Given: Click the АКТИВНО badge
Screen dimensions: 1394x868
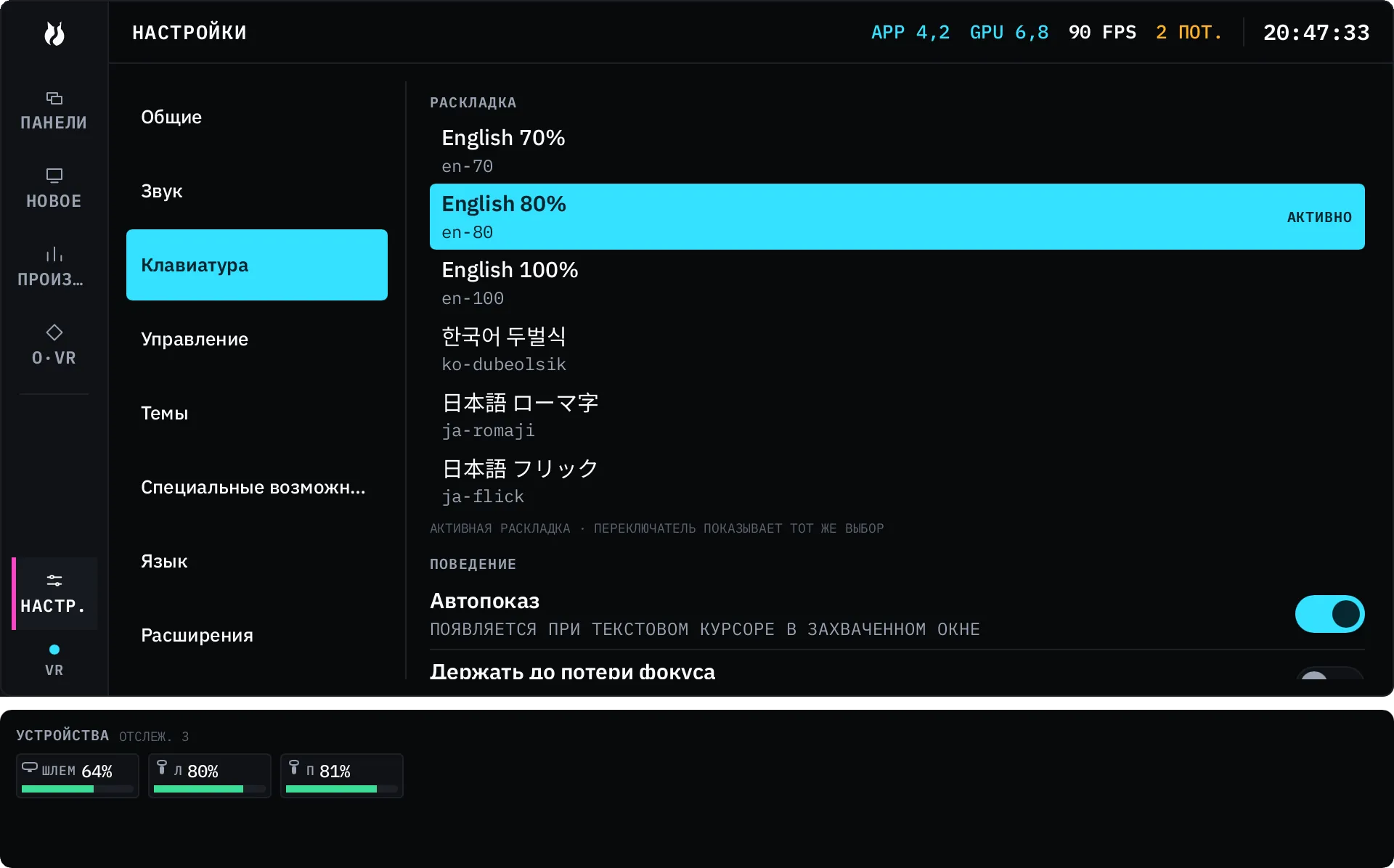Looking at the screenshot, I should click(1319, 217).
